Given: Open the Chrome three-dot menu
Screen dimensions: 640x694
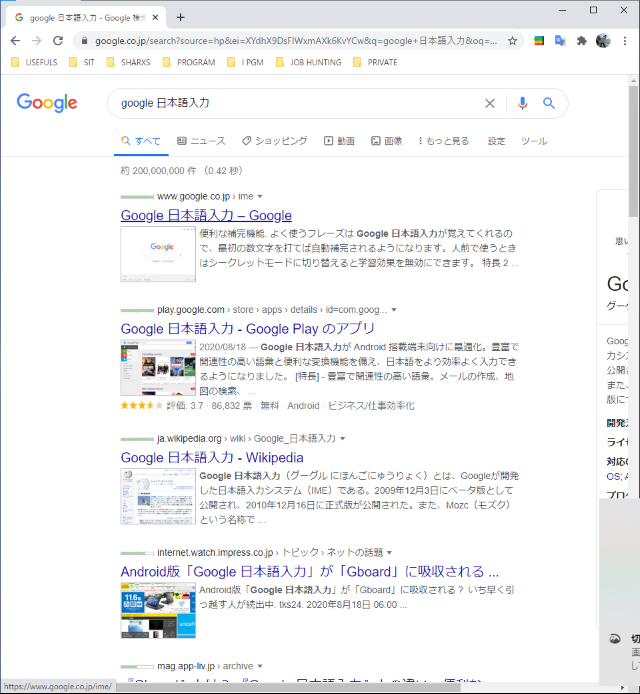Looking at the screenshot, I should 625,41.
